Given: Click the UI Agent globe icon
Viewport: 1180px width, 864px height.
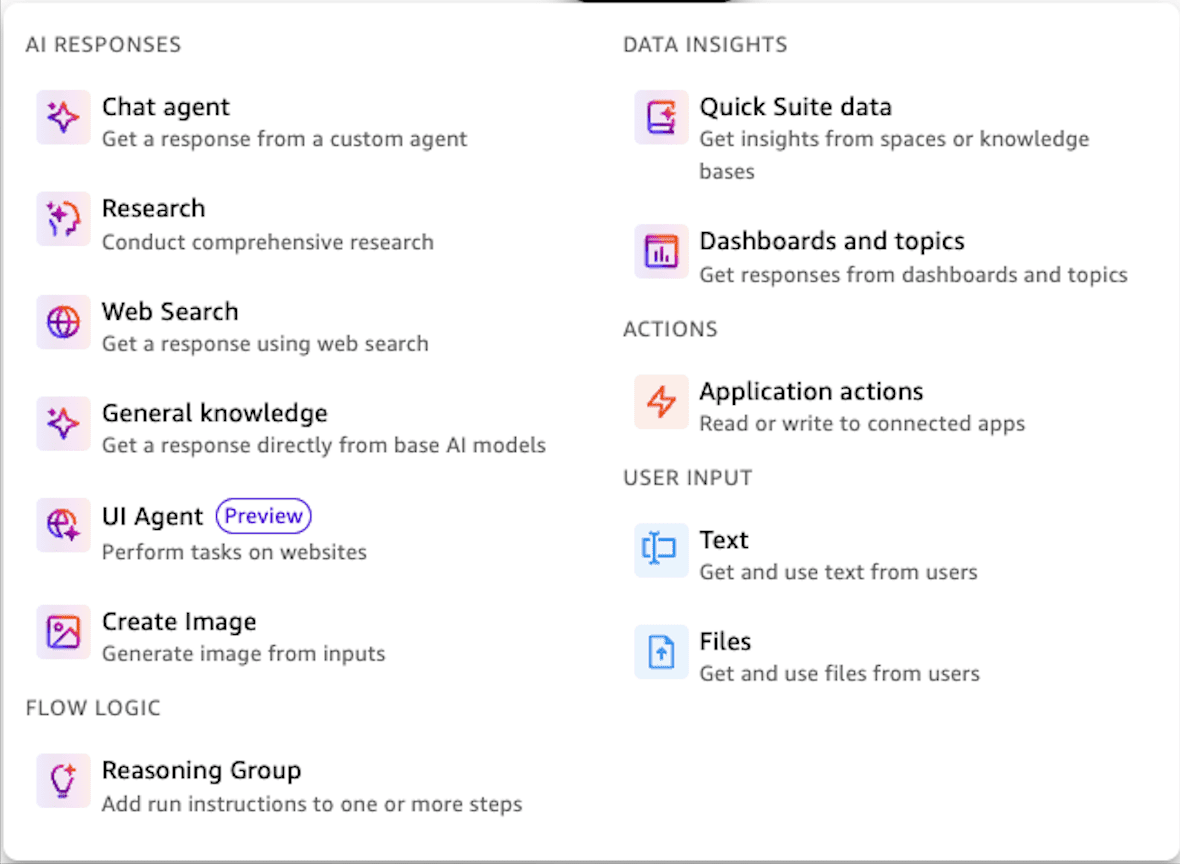Looking at the screenshot, I should pyautogui.click(x=63, y=525).
